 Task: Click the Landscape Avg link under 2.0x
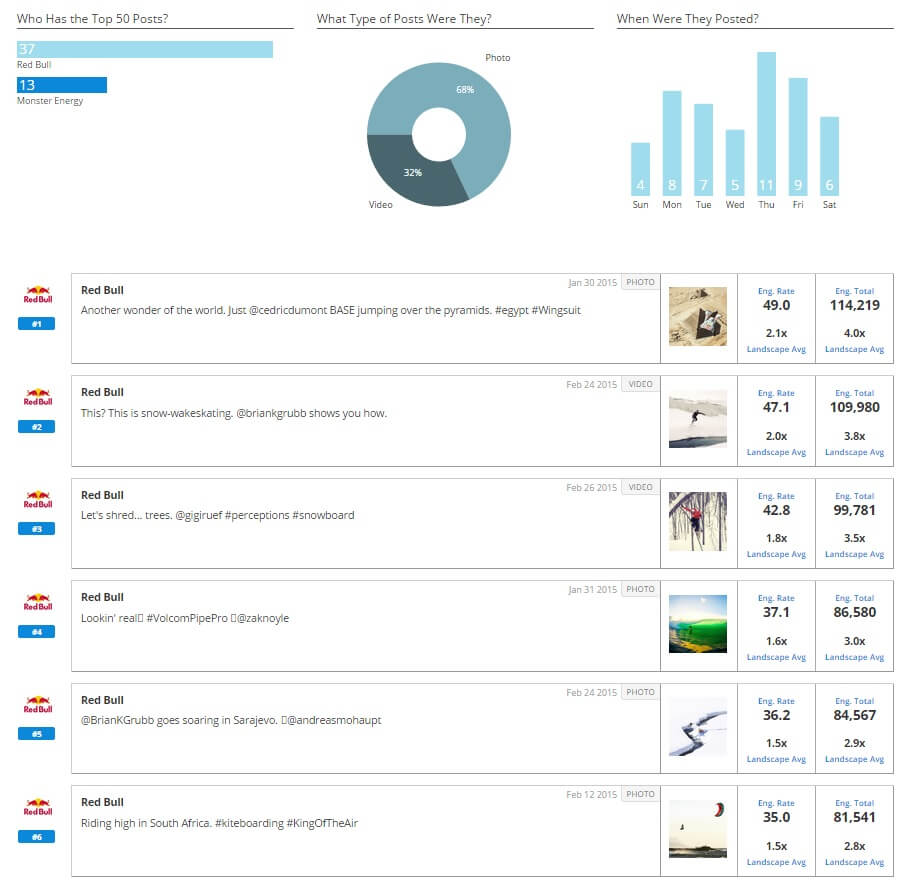pyautogui.click(x=776, y=453)
